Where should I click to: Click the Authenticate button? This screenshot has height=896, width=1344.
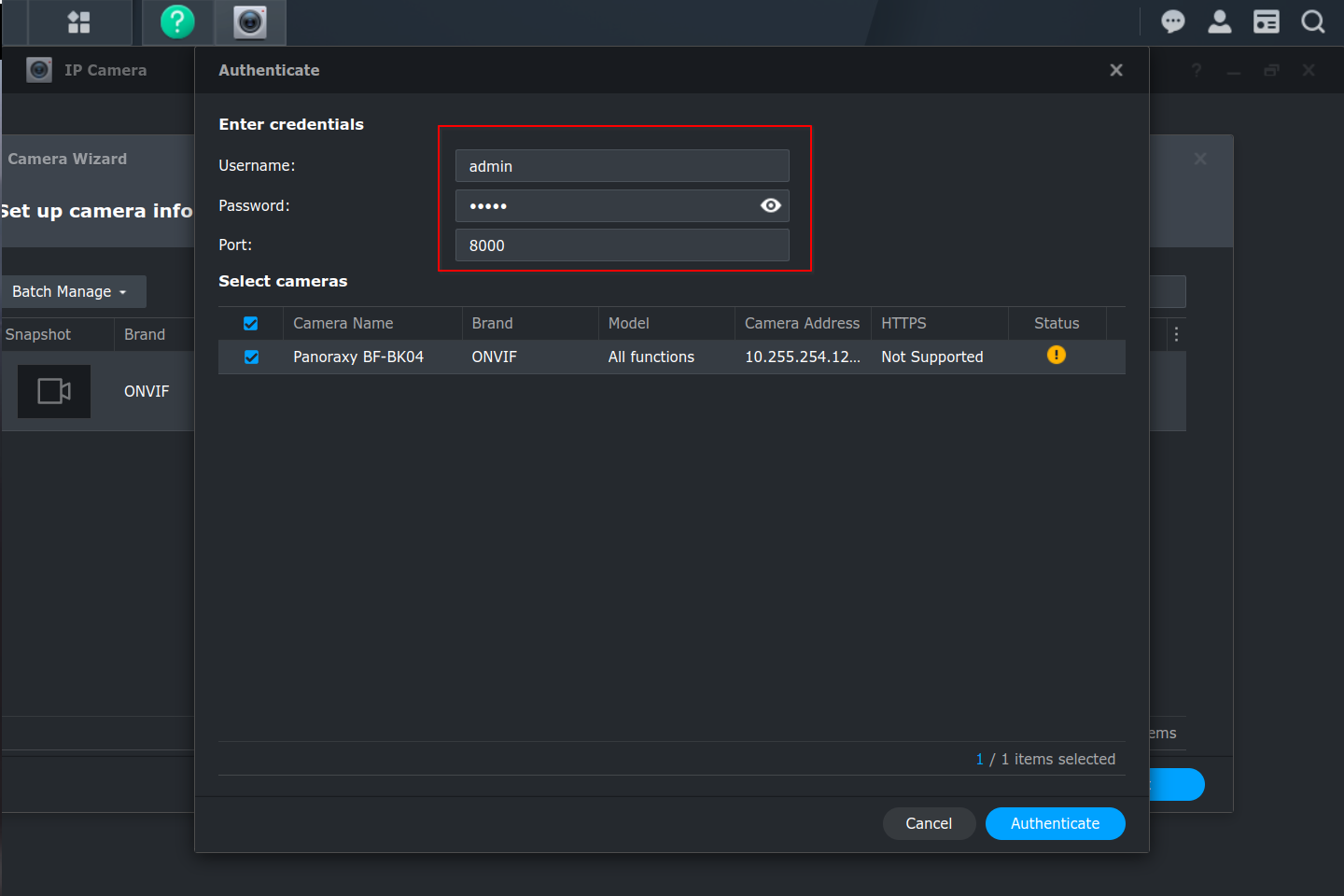1055,823
